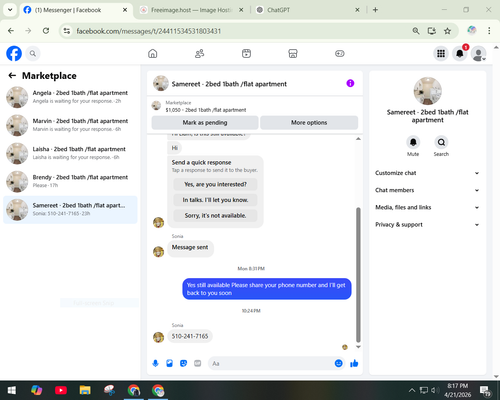Image resolution: width=500 pixels, height=400 pixels.
Task: Open Windows notification center icon
Action: [x=485, y=391]
